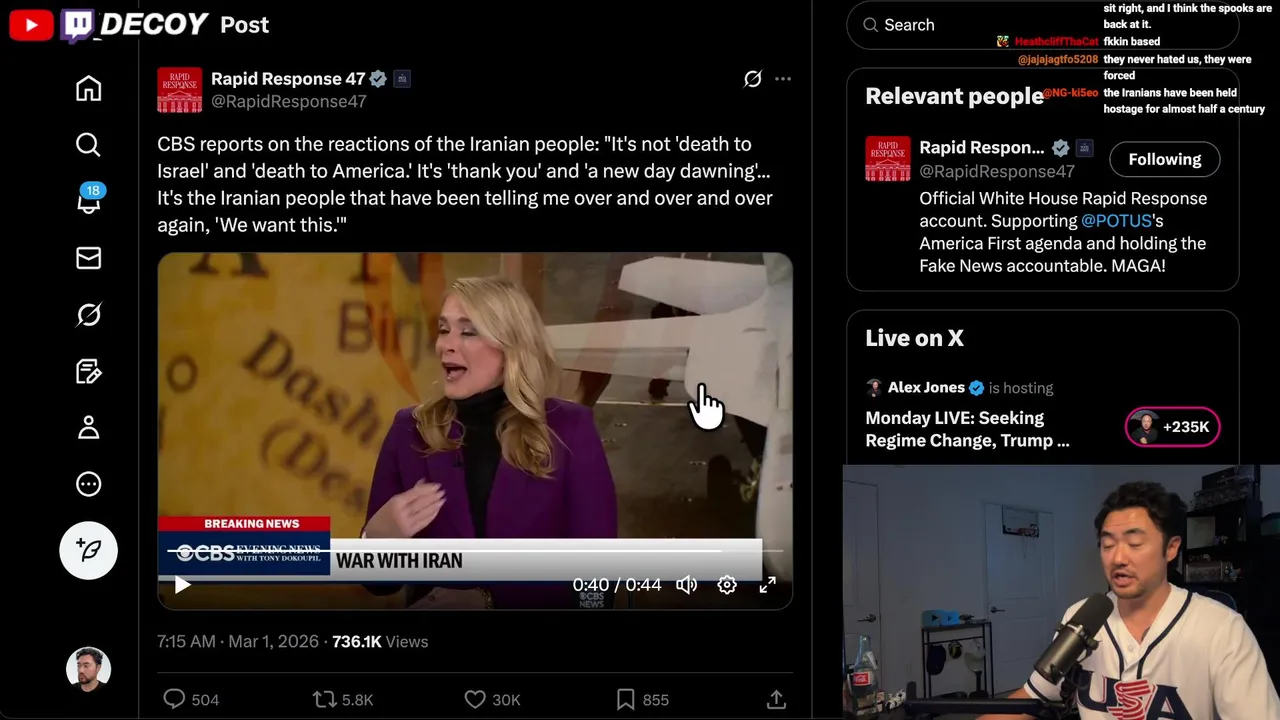Click the +235K listeners pill
The image size is (1280, 720).
click(1172, 427)
